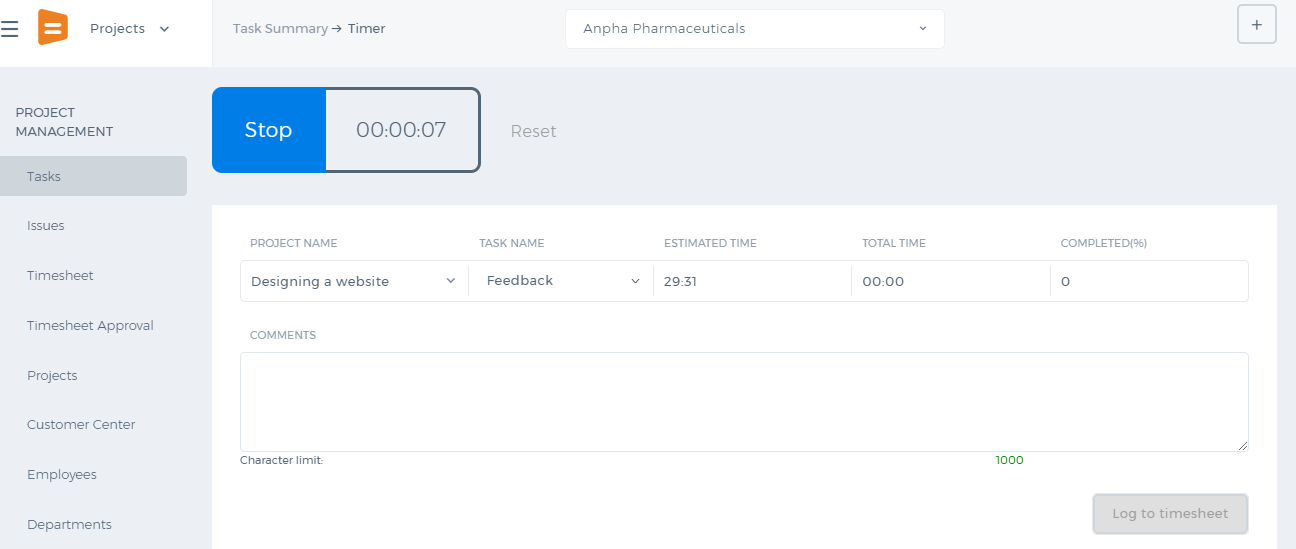Stop the running timer
The height and width of the screenshot is (549, 1296).
269,130
